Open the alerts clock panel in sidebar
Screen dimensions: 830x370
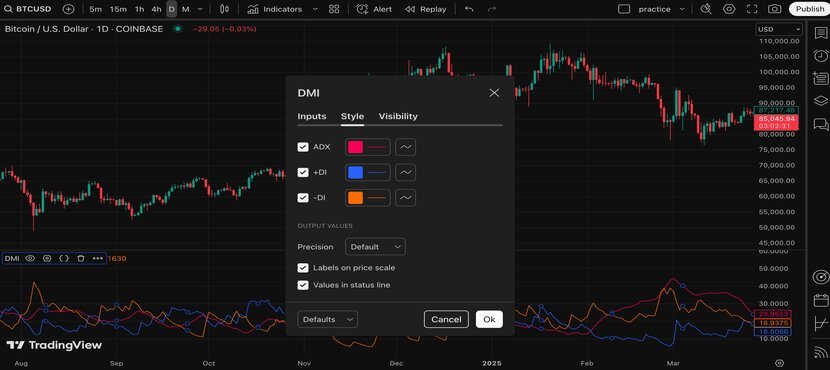point(820,56)
